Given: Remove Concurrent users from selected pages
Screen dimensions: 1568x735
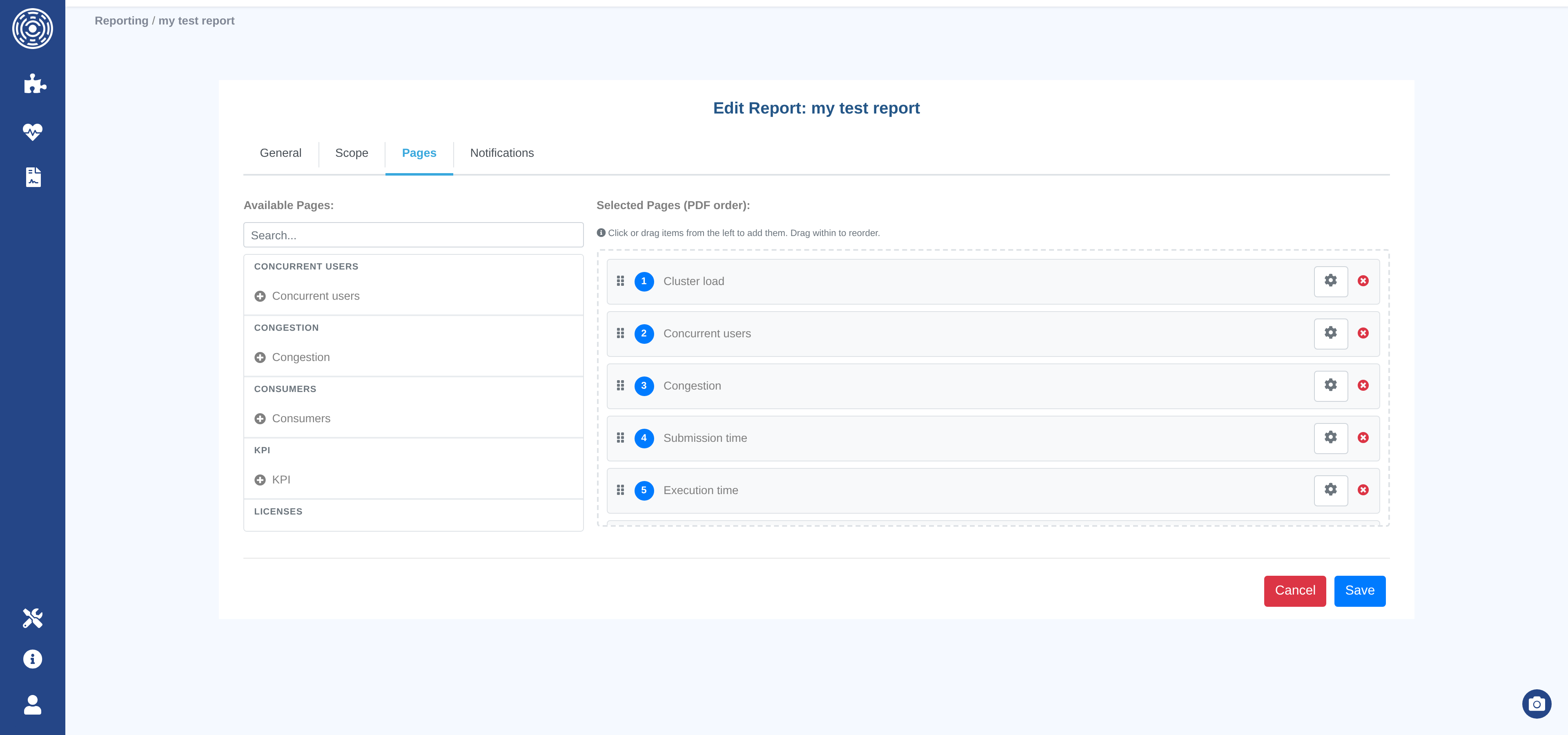Looking at the screenshot, I should (1363, 334).
